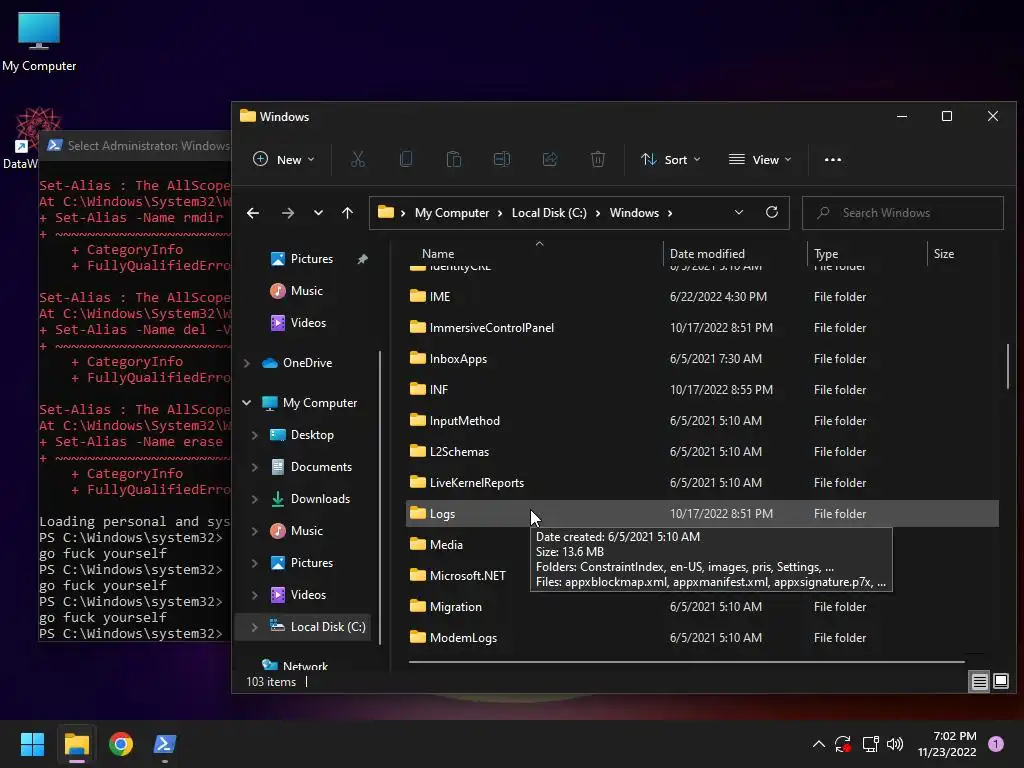This screenshot has height=768, width=1024.
Task: Open Pictures pinned in quick access
Action: pyautogui.click(x=312, y=259)
